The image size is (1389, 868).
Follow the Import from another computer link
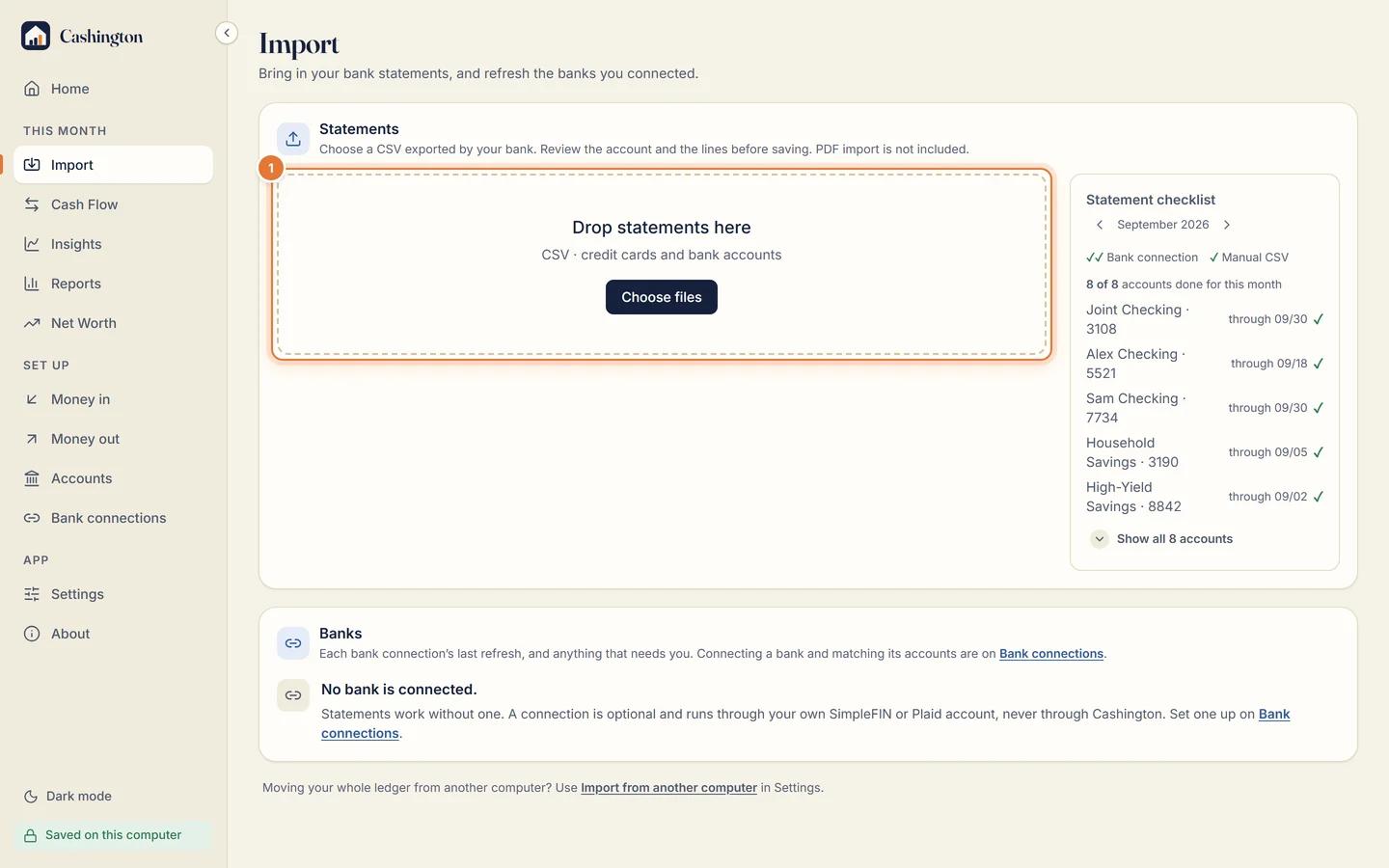[x=668, y=788]
